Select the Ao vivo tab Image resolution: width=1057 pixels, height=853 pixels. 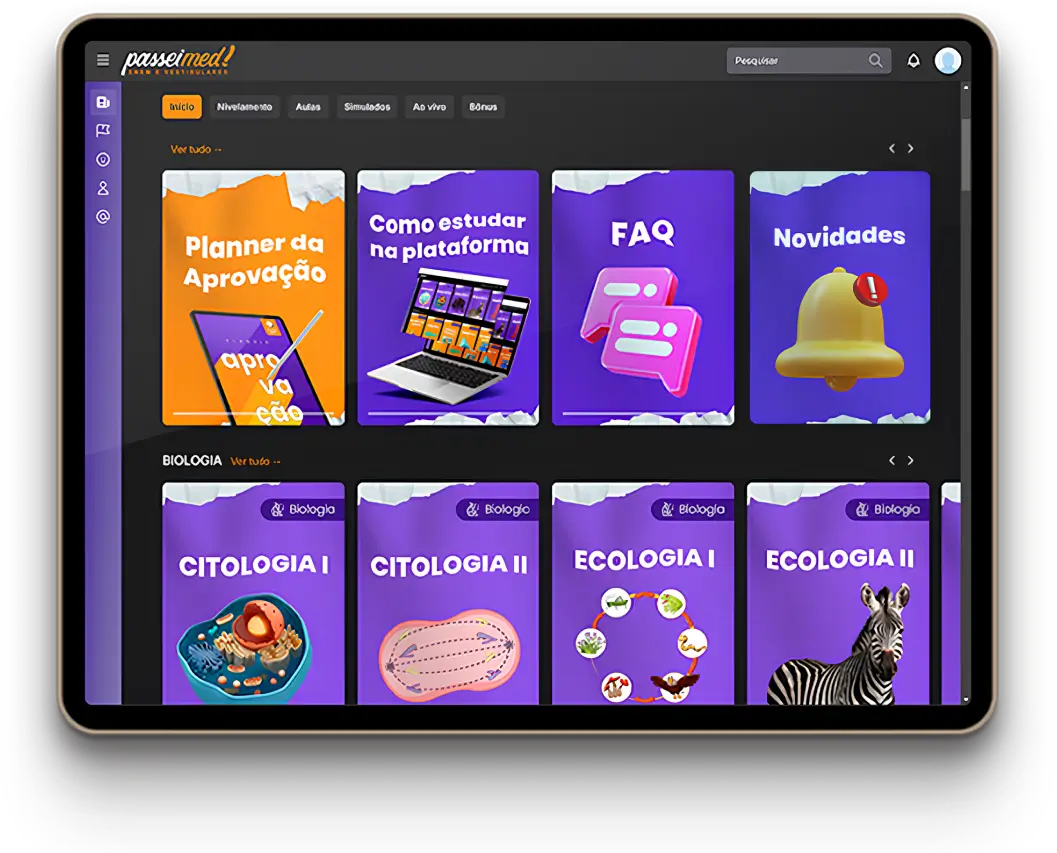pyautogui.click(x=429, y=107)
